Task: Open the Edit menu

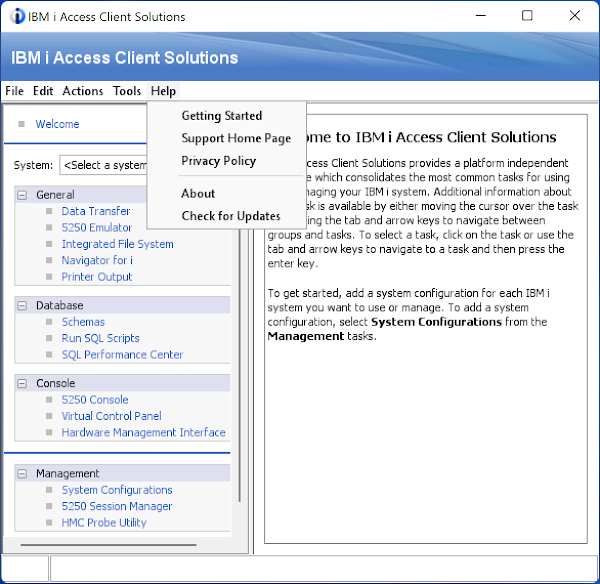Action: (x=43, y=91)
